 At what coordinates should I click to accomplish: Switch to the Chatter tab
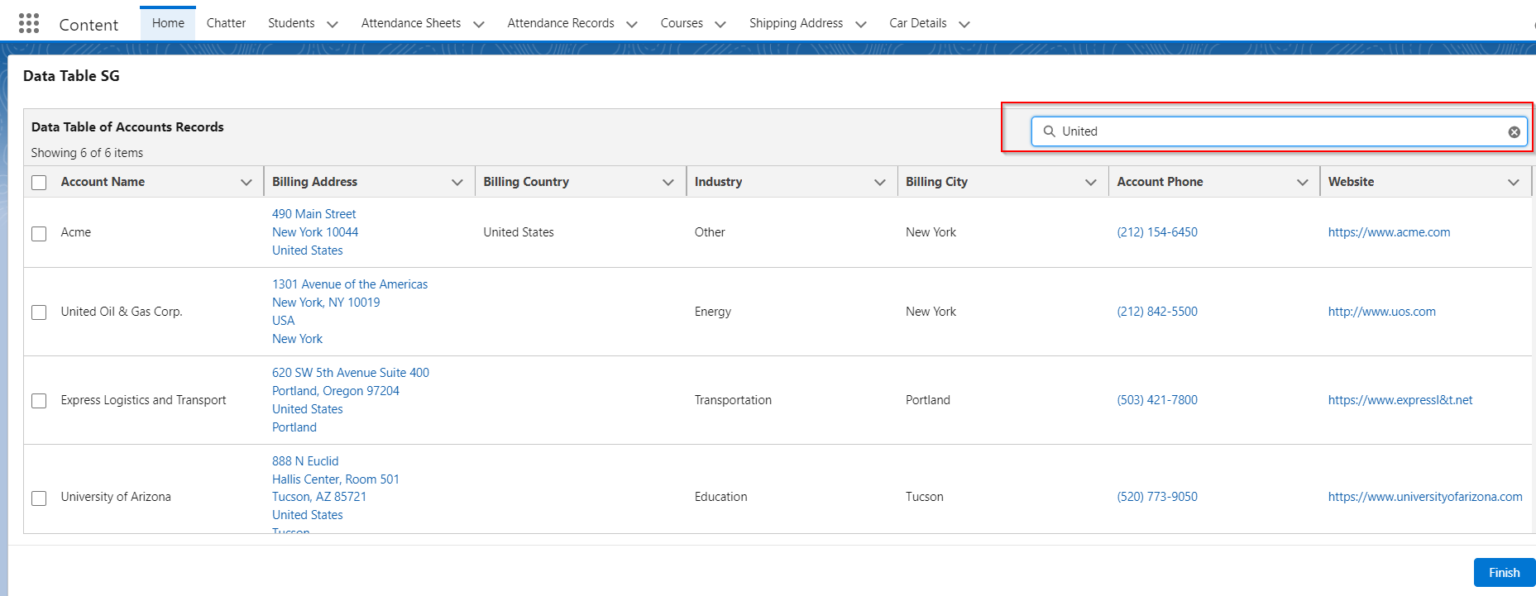[226, 23]
